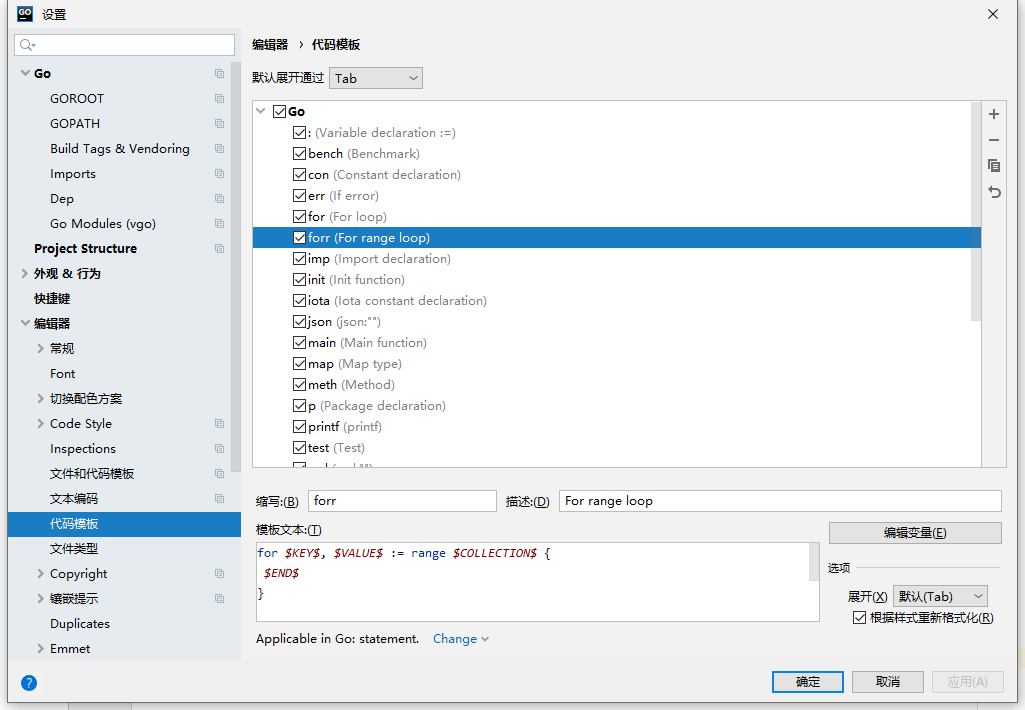Uncheck the bench (Benchmark) template
This screenshot has height=710, width=1025.
(299, 154)
